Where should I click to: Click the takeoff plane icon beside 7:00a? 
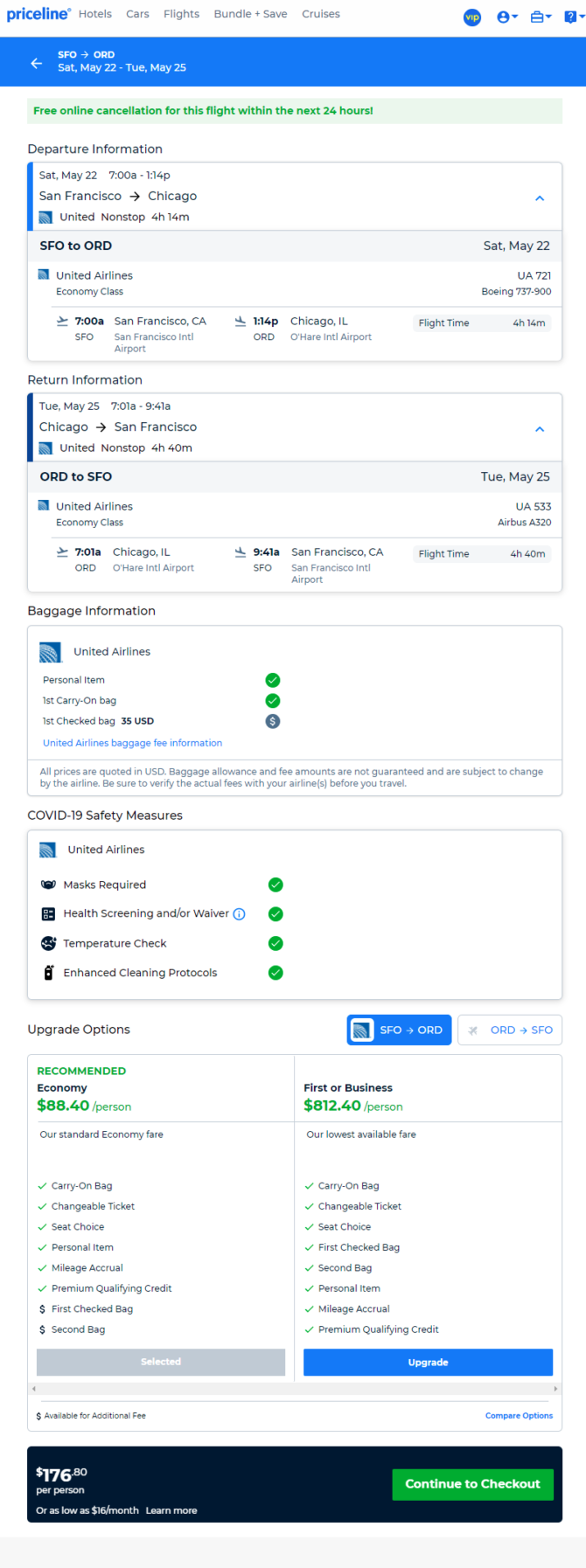tap(62, 322)
